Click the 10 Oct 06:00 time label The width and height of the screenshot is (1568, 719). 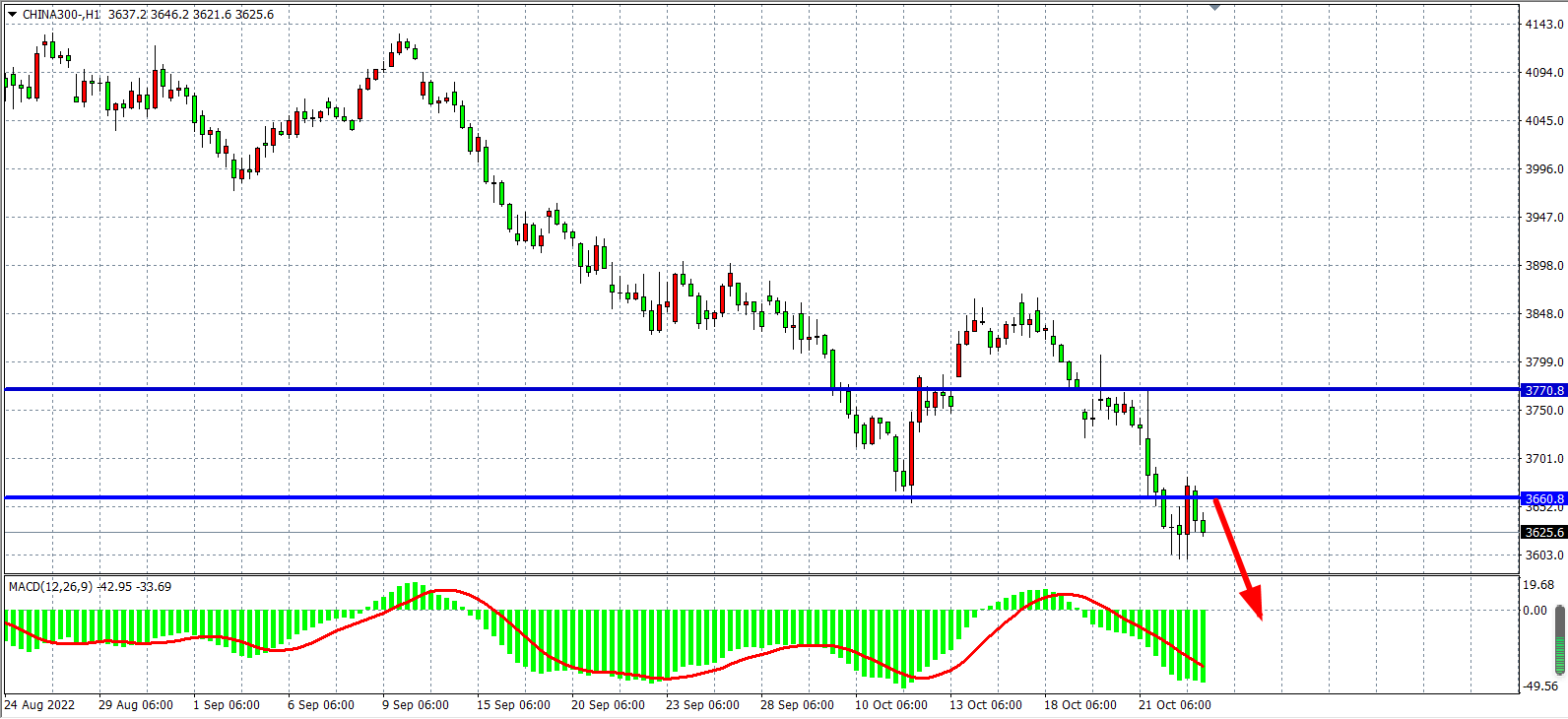[x=890, y=705]
